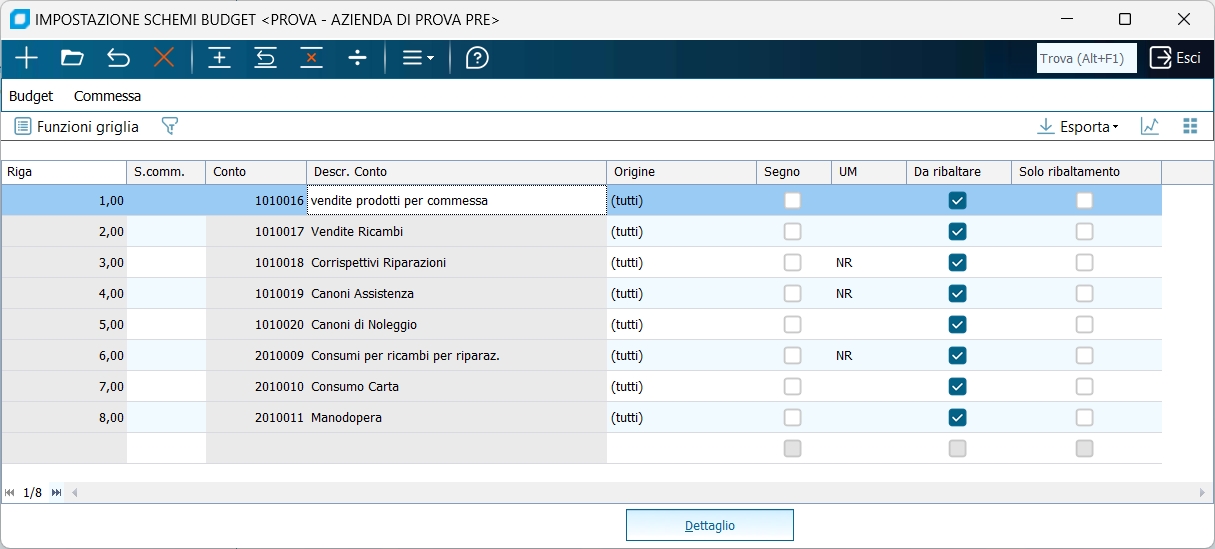The image size is (1215, 549).
Task: Click the Open folder toolbar icon
Action: pyautogui.click(x=72, y=58)
